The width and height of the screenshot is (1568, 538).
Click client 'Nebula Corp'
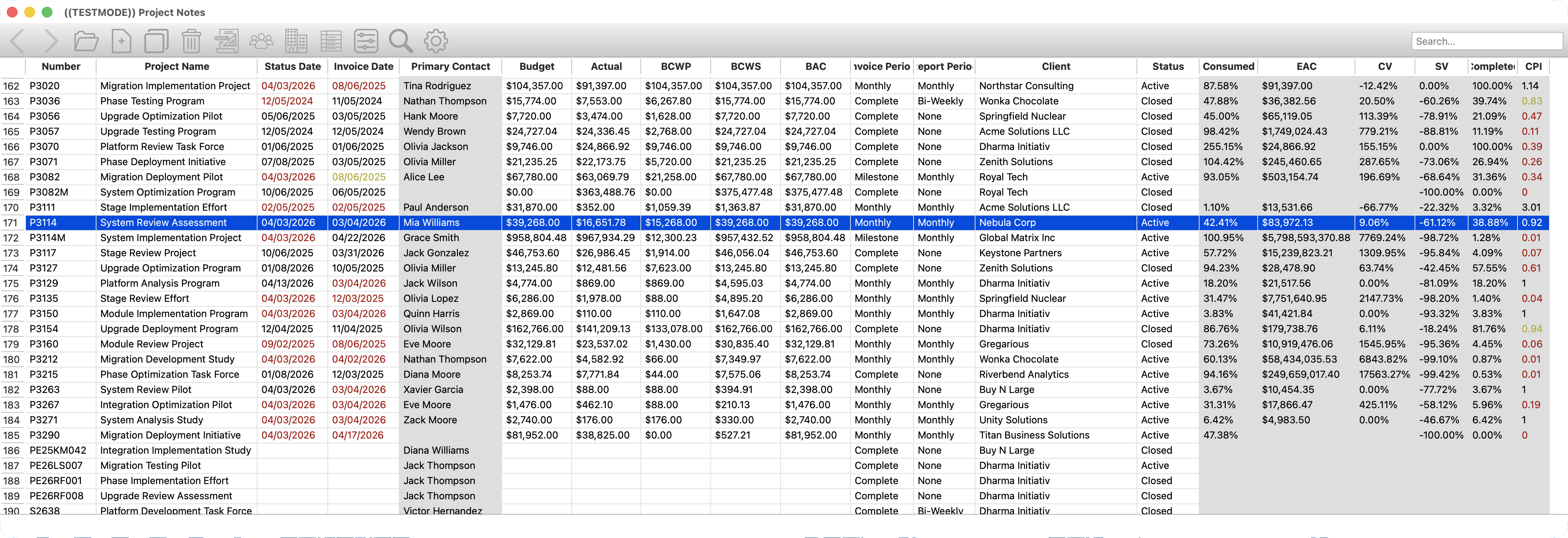pos(1007,223)
